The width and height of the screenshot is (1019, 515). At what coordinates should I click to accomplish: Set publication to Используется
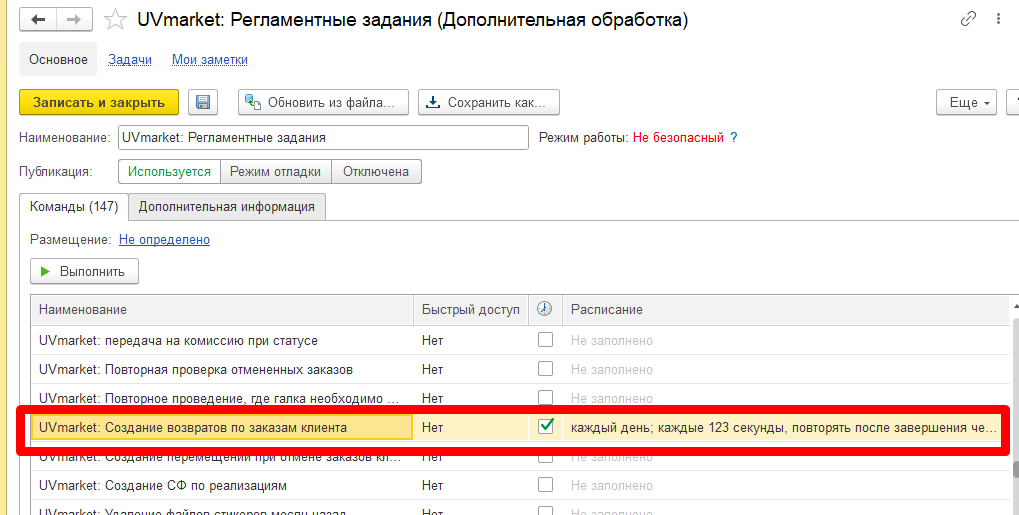click(170, 172)
